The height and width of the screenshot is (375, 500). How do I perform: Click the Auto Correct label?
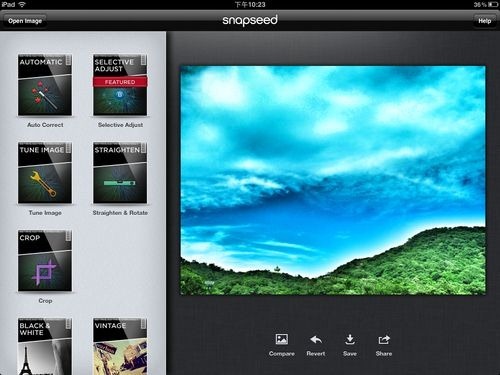tap(45, 125)
